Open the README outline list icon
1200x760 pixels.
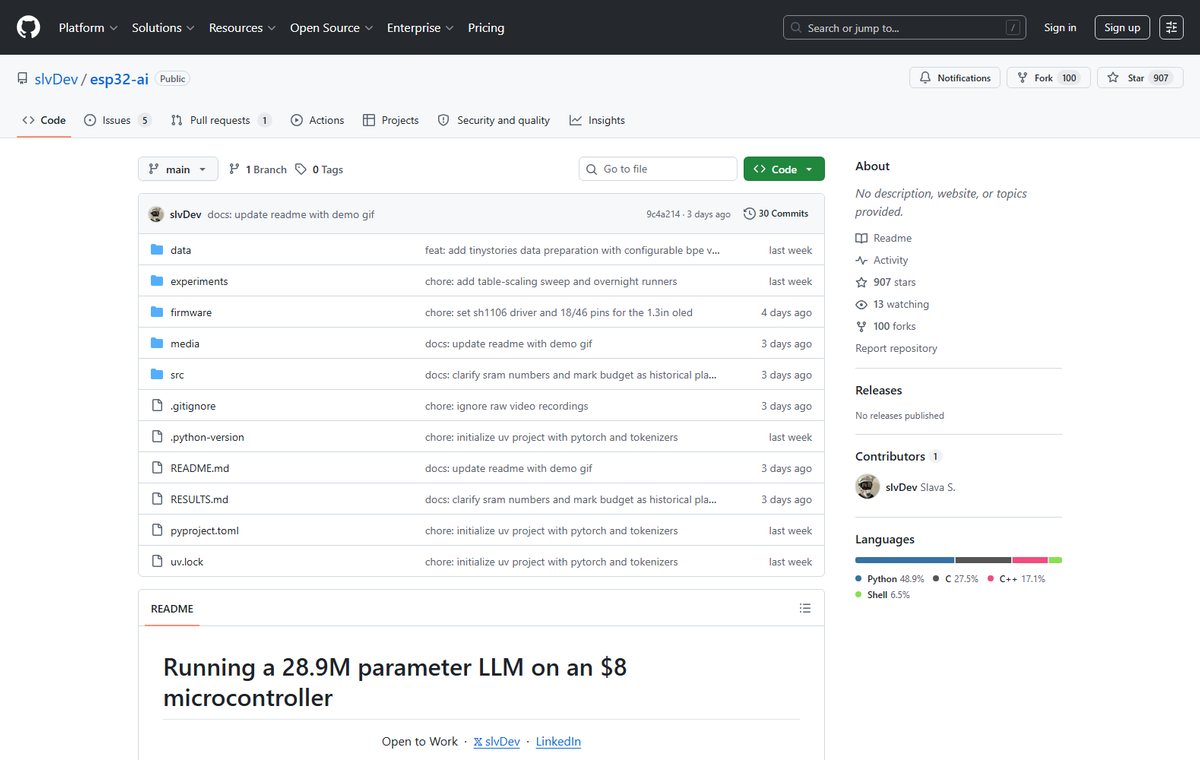805,608
